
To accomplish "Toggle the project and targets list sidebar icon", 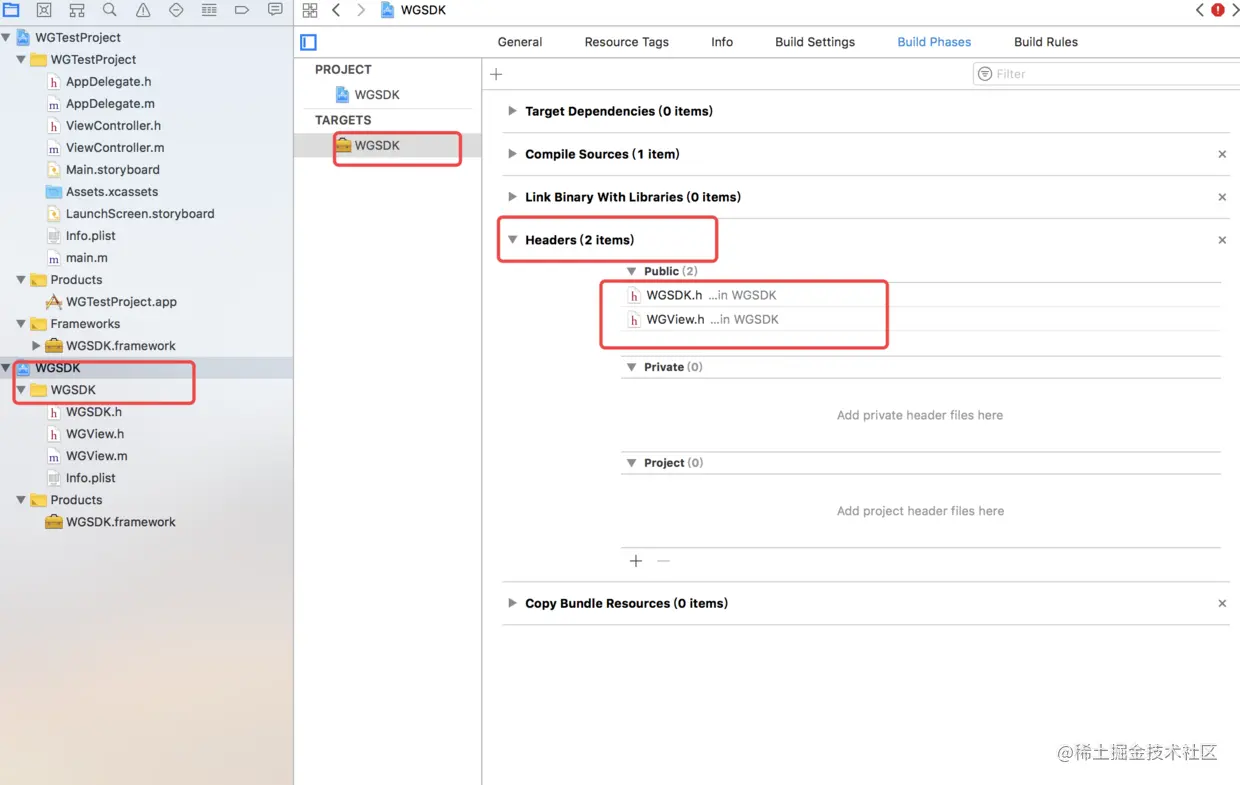I will tap(309, 42).
